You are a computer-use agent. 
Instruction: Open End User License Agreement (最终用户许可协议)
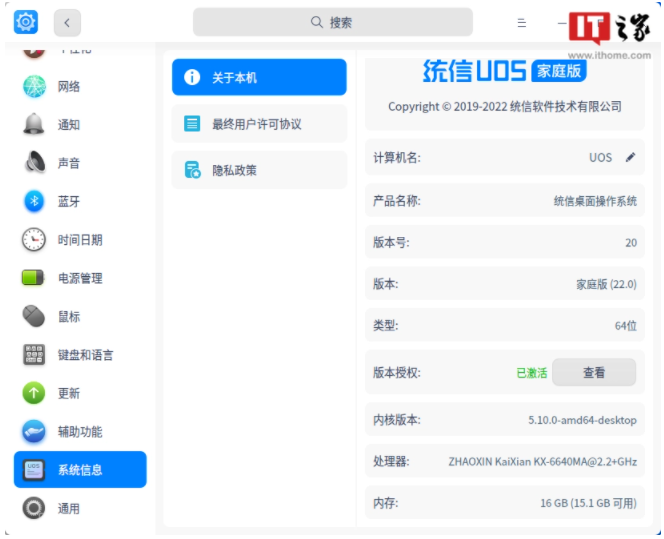pyautogui.click(x=259, y=124)
